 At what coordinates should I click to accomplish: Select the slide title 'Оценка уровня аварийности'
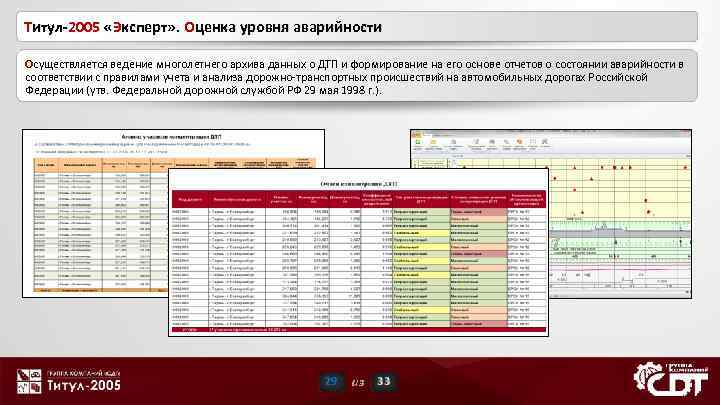pyautogui.click(x=283, y=27)
